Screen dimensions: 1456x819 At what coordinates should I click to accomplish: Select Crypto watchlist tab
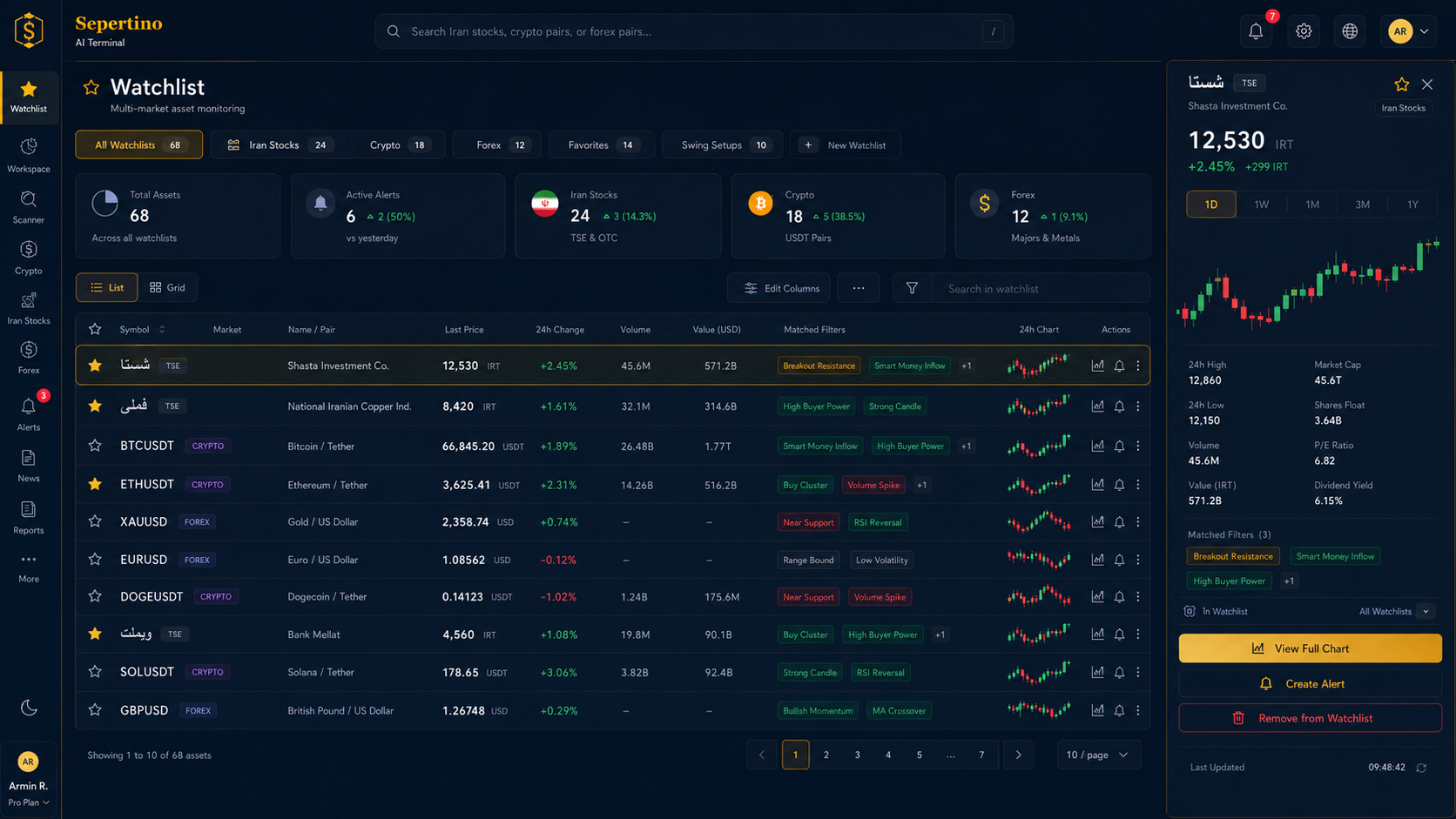click(x=397, y=144)
